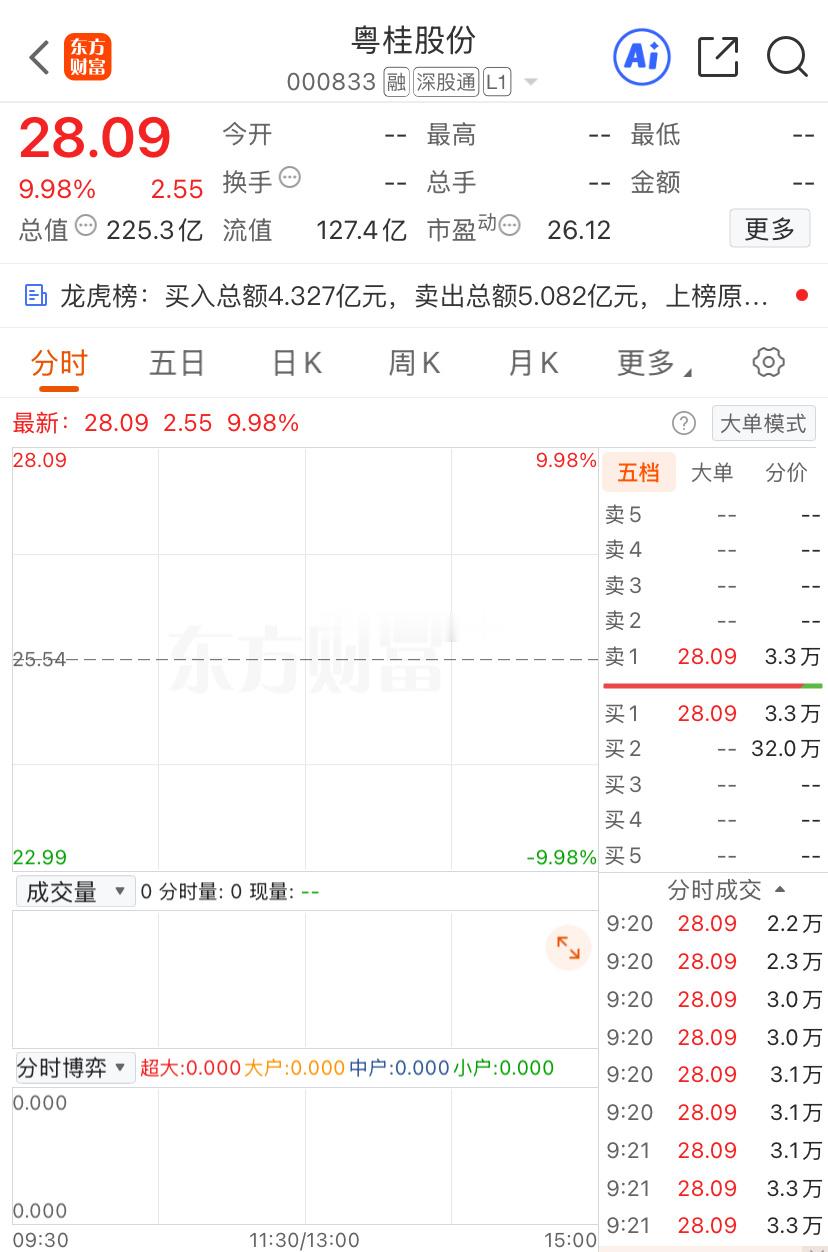Switch to 周K tab
The image size is (828, 1252).
[414, 363]
